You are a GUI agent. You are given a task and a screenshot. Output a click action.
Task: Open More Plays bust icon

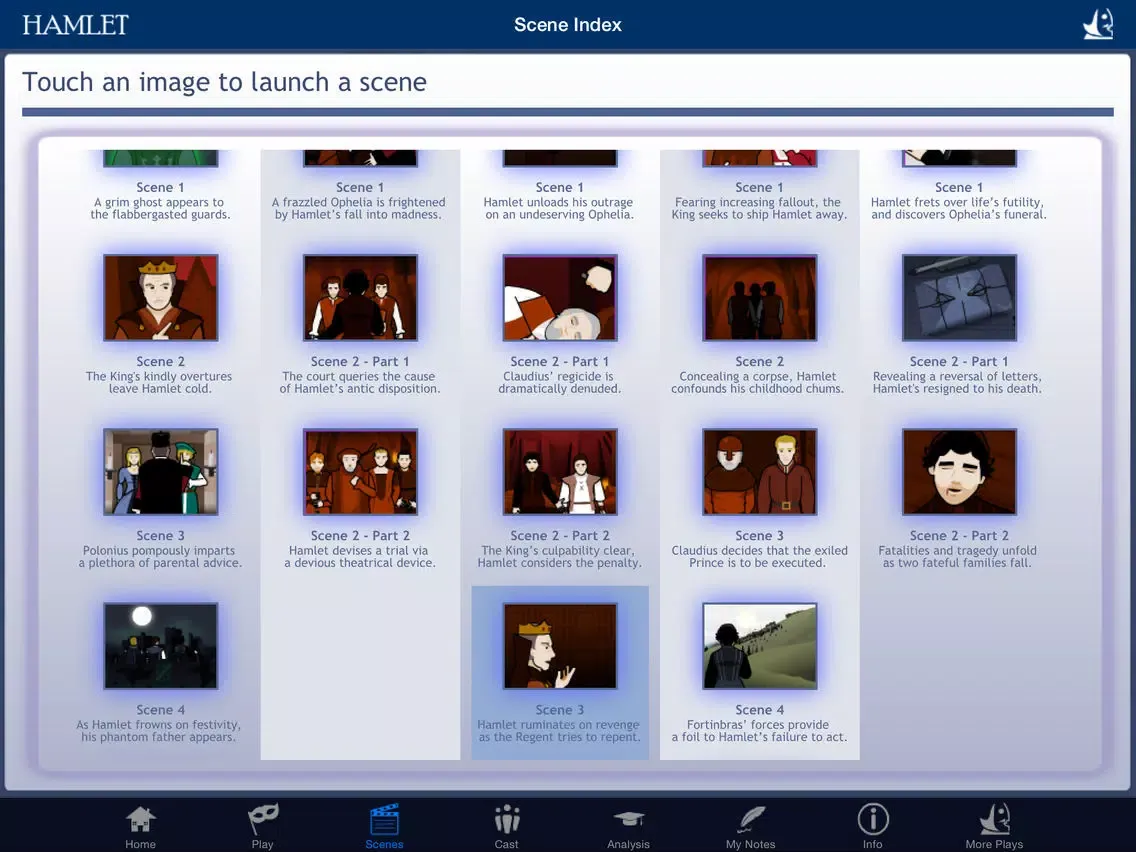[x=995, y=819]
